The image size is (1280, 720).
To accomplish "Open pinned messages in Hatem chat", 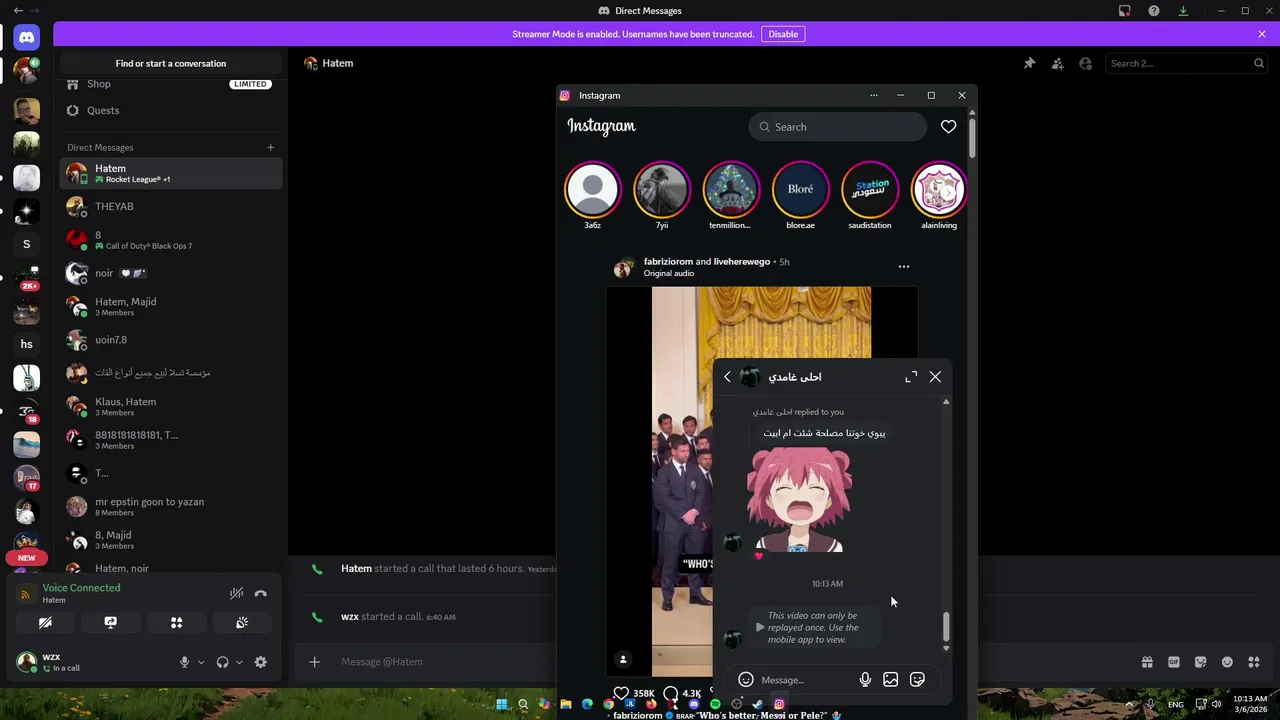I will tap(1029, 63).
